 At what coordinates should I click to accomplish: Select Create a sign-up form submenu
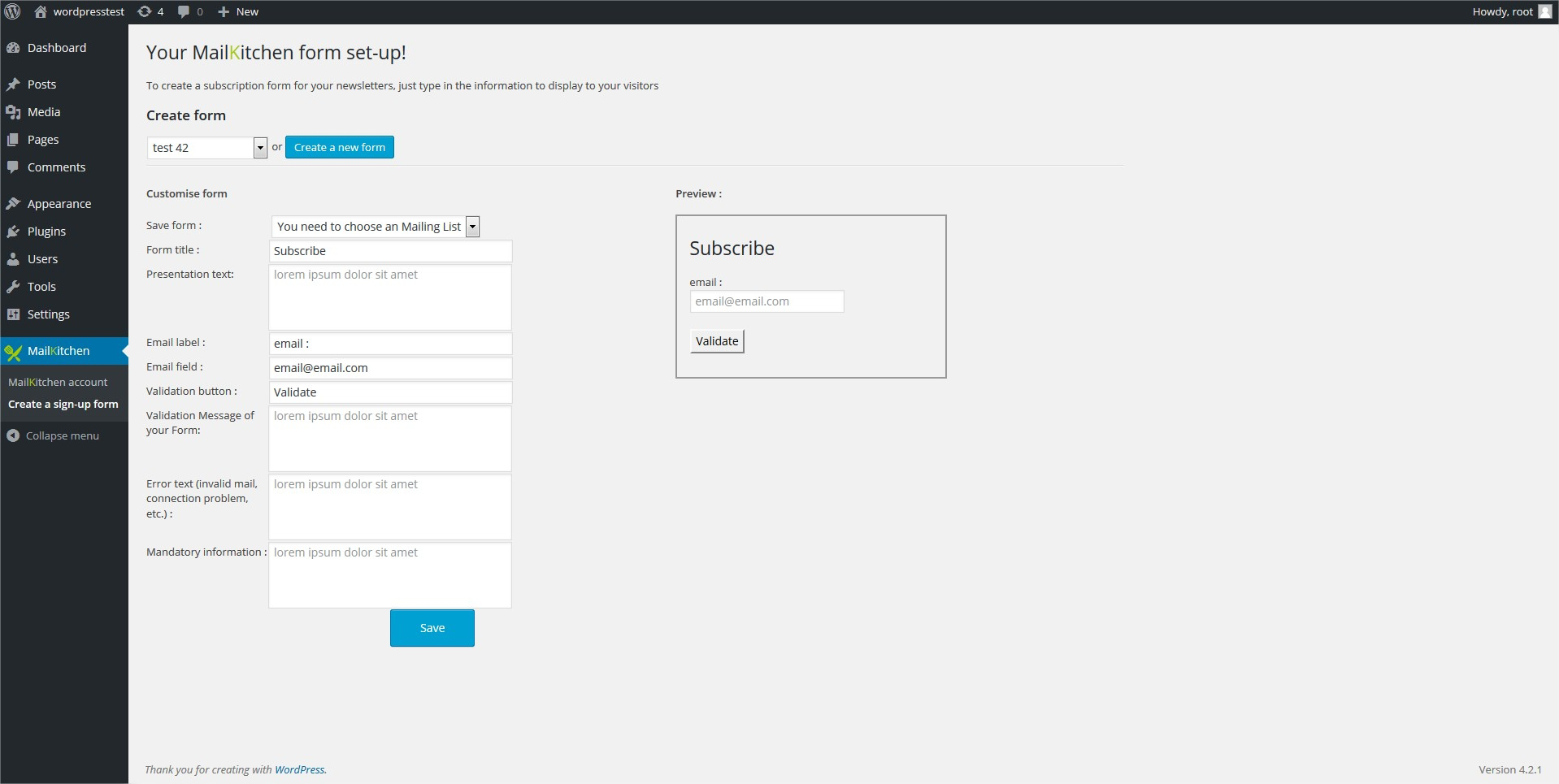63,404
